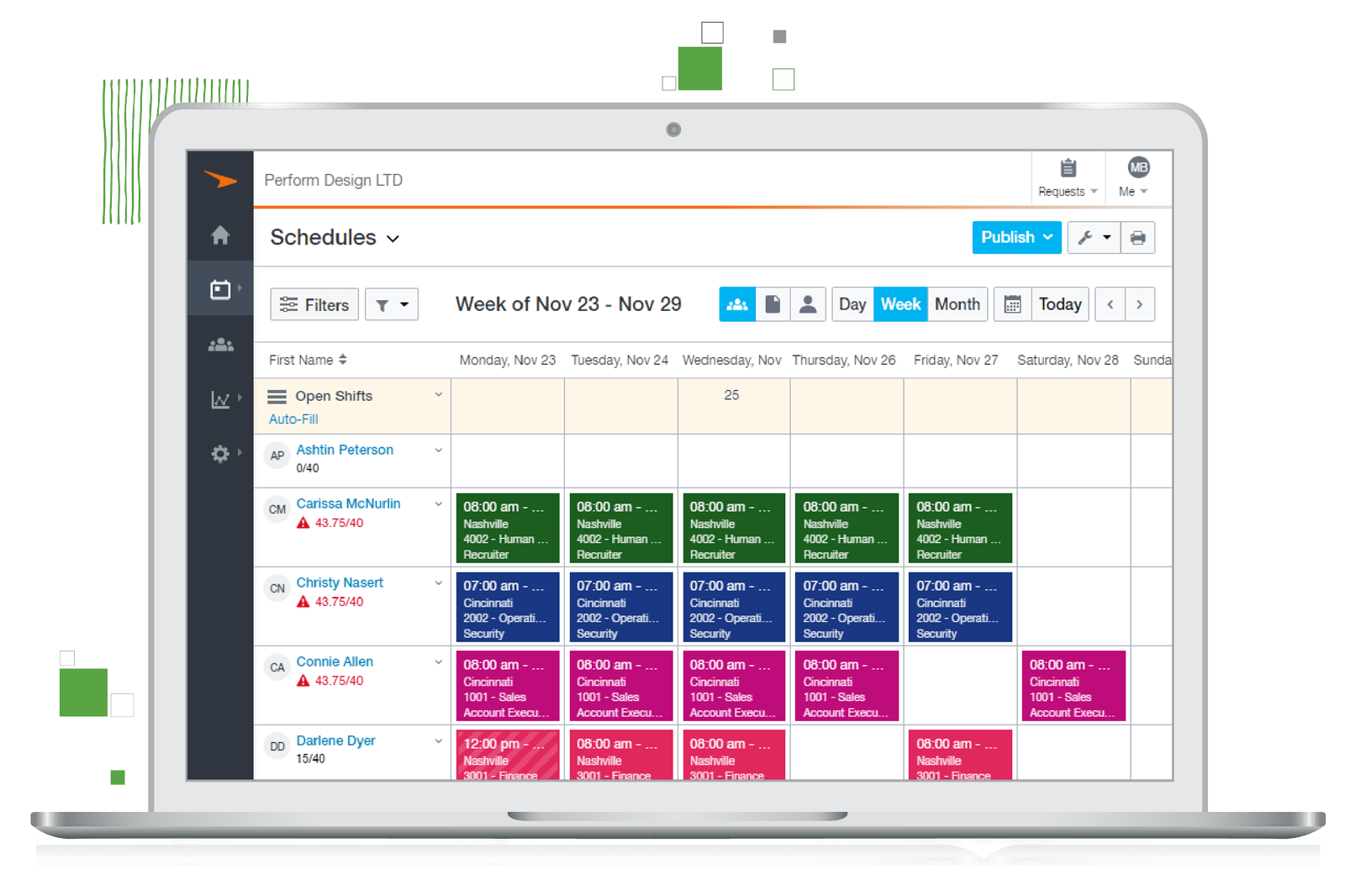
Task: Open the Schedule calendar sidebar icon
Action: pos(220,289)
